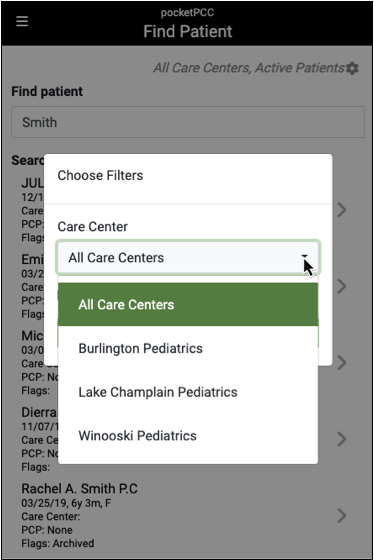The width and height of the screenshot is (374, 560).
Task: Click the Care Center field label
Action: [93, 226]
